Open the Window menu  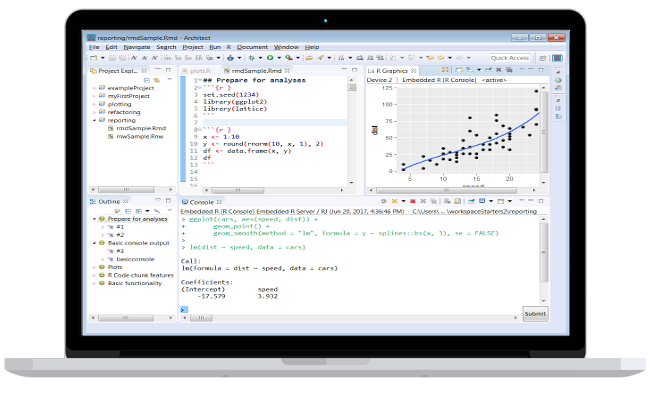pos(286,47)
